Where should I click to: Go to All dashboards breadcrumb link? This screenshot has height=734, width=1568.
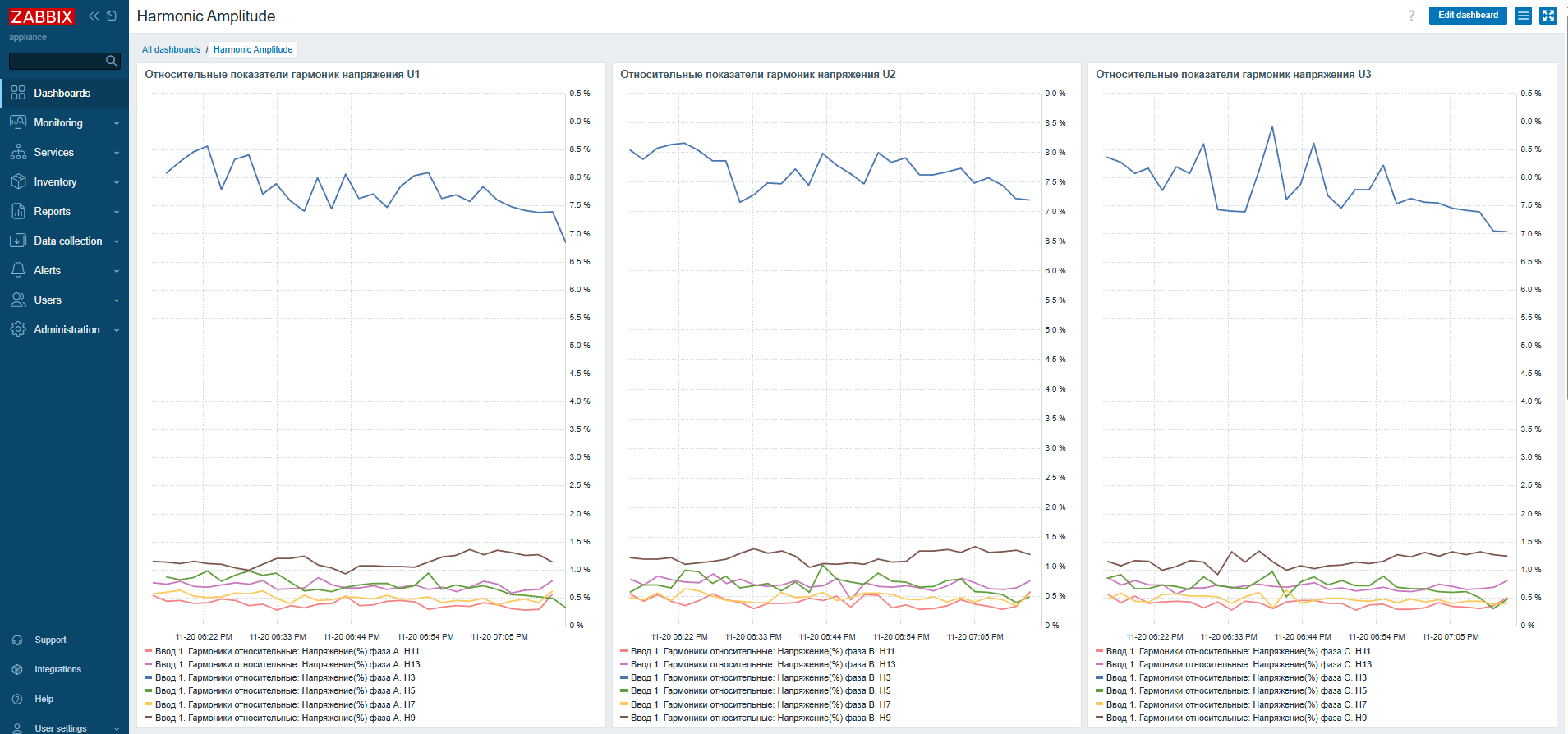coord(171,49)
